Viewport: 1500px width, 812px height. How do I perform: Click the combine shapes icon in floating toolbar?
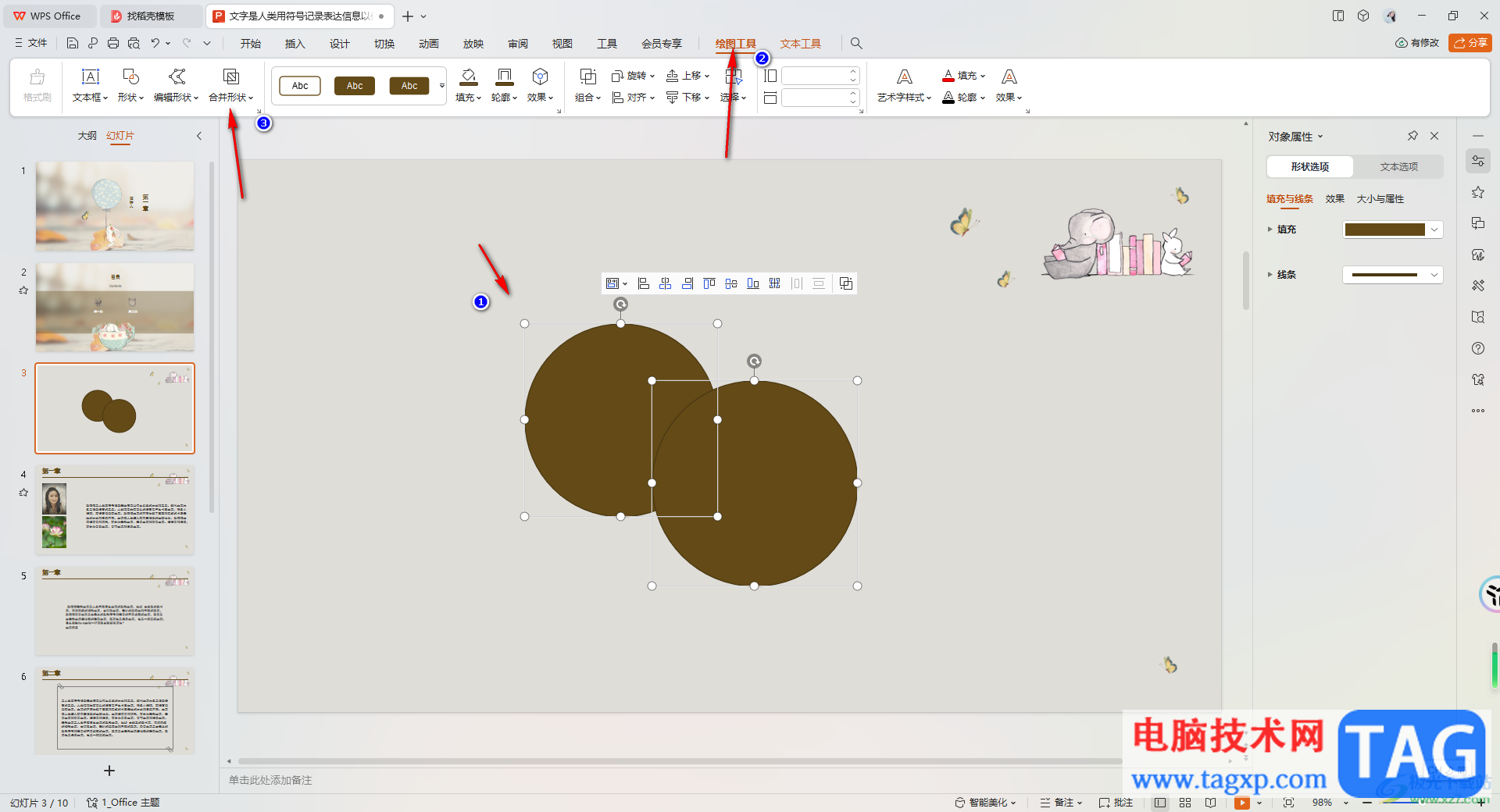[x=845, y=283]
